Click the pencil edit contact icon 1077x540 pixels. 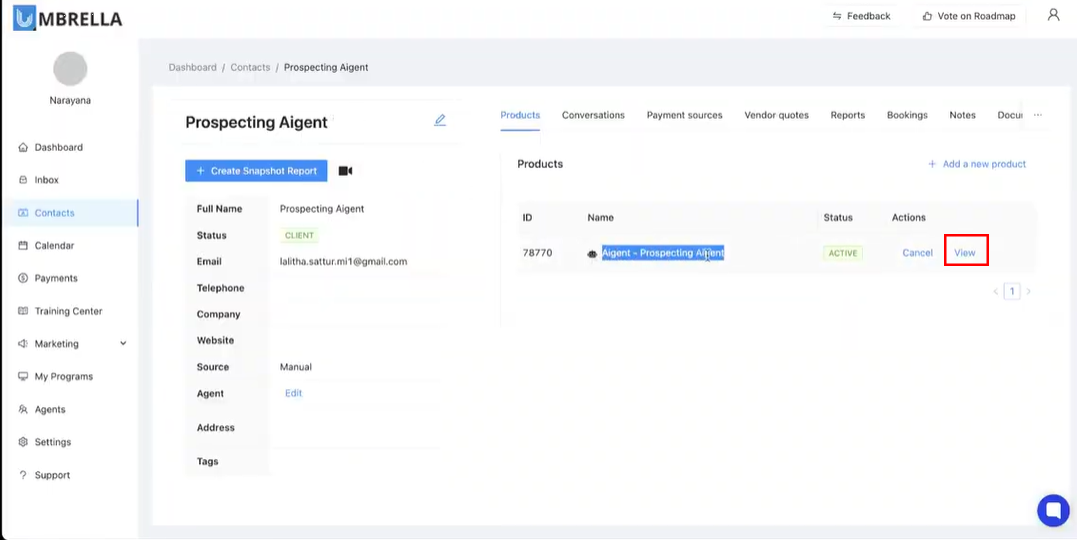click(x=440, y=120)
